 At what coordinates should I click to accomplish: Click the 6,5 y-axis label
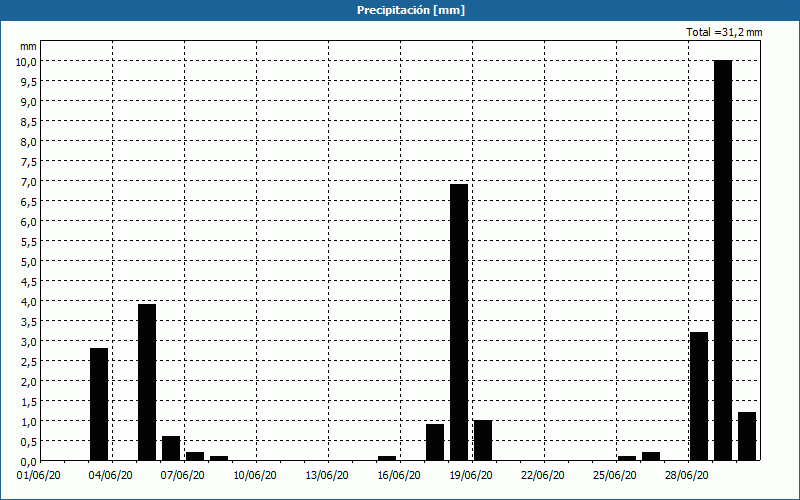[29, 202]
